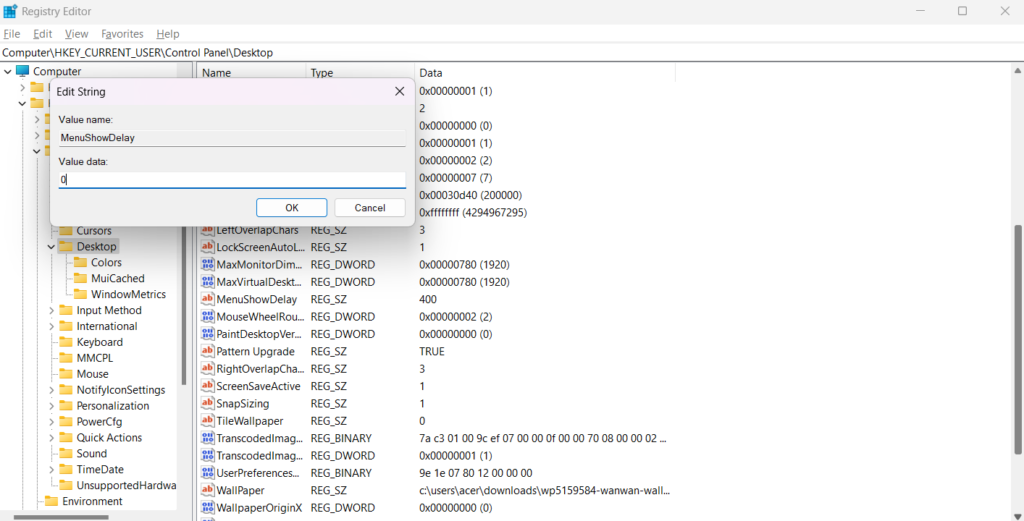Image resolution: width=1024 pixels, height=521 pixels.
Task: Close the Edit String dialog
Action: coord(400,92)
